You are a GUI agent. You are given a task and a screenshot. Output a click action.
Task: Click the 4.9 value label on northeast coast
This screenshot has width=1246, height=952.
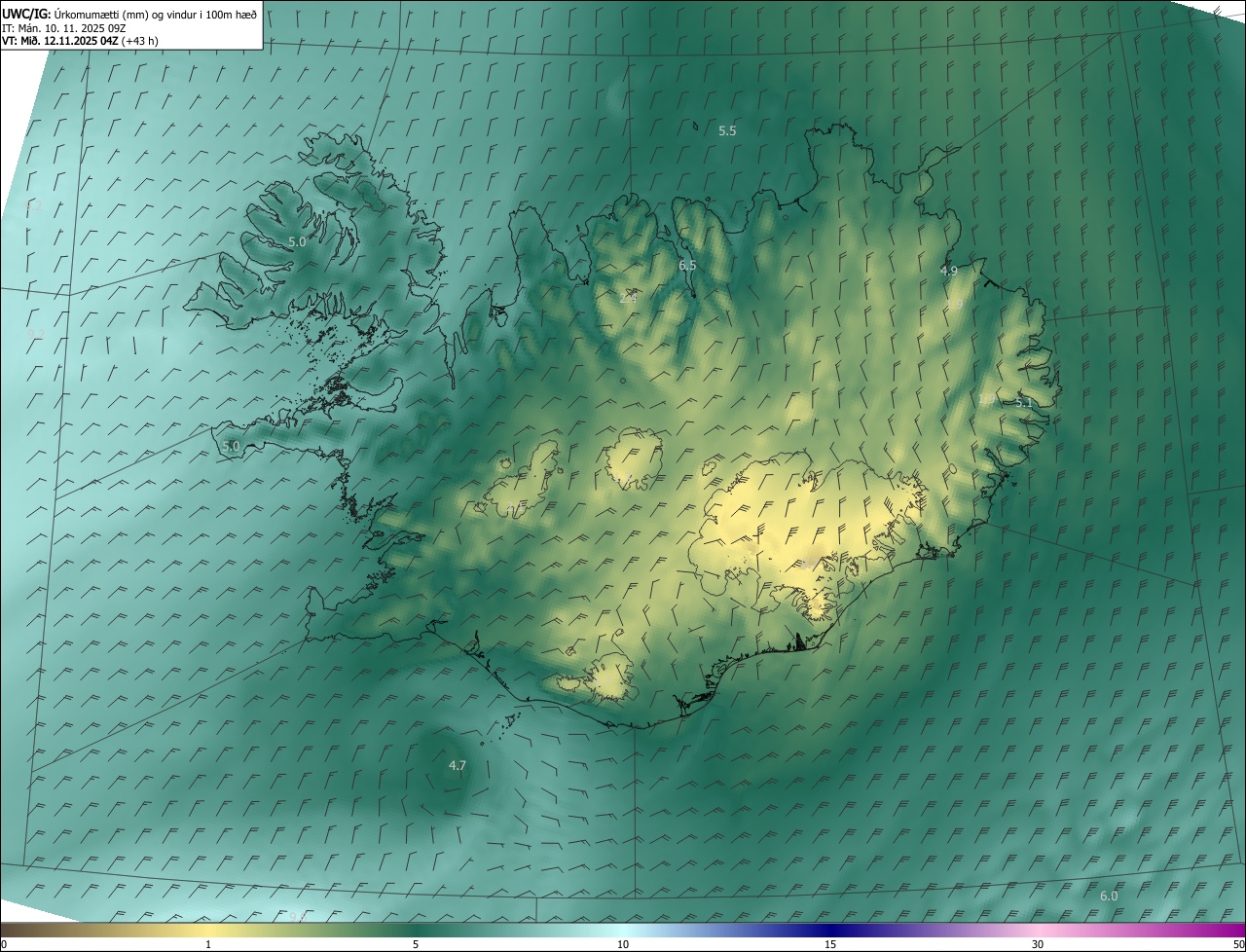pyautogui.click(x=949, y=271)
